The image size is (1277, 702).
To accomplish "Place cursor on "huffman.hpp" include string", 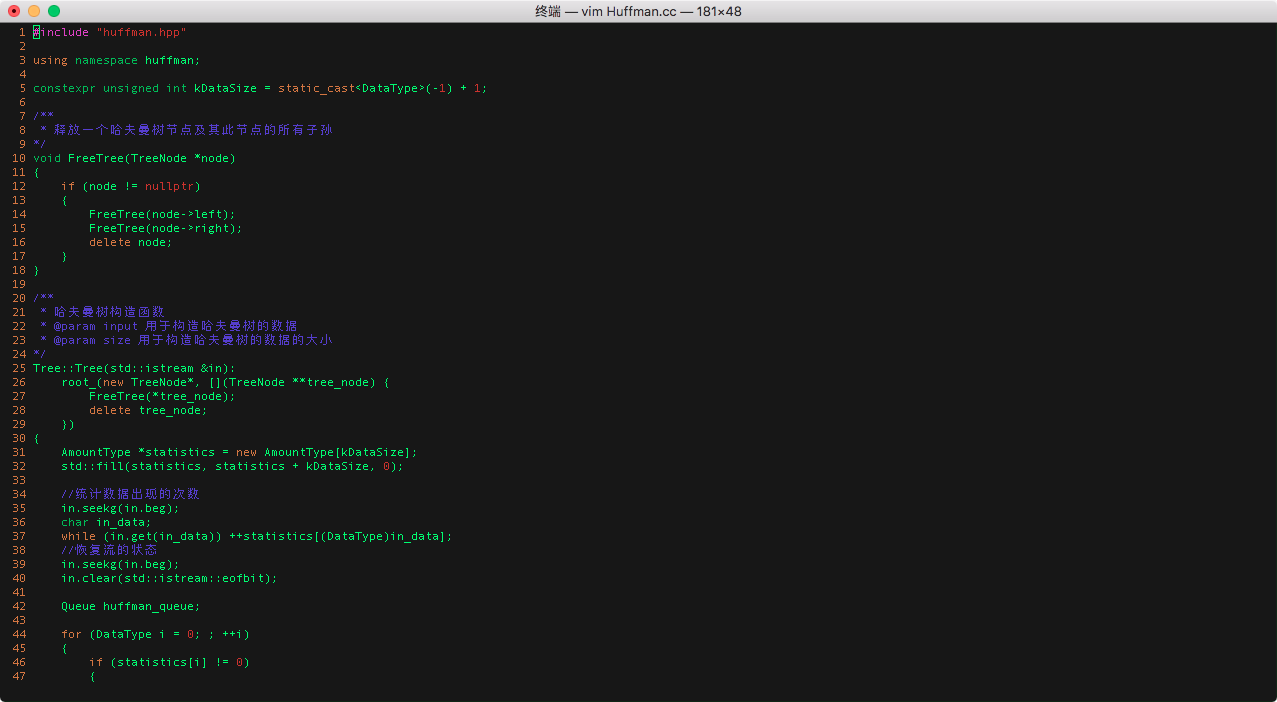I will [141, 32].
